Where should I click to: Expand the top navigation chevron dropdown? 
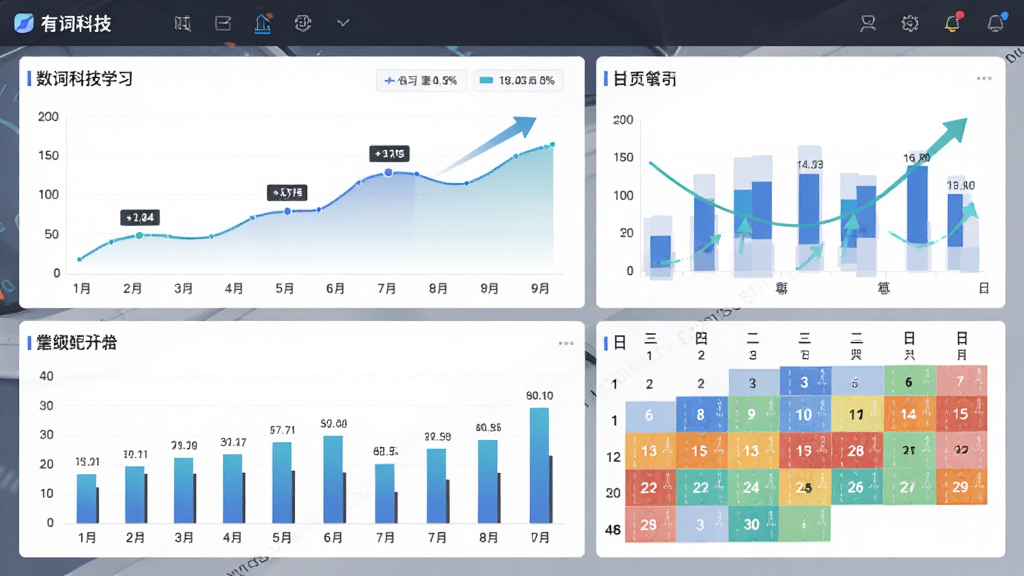tap(343, 24)
